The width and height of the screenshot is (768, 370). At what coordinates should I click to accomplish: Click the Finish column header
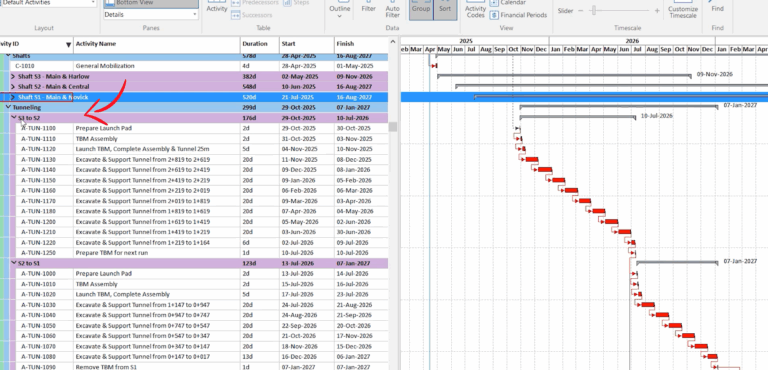[361, 44]
